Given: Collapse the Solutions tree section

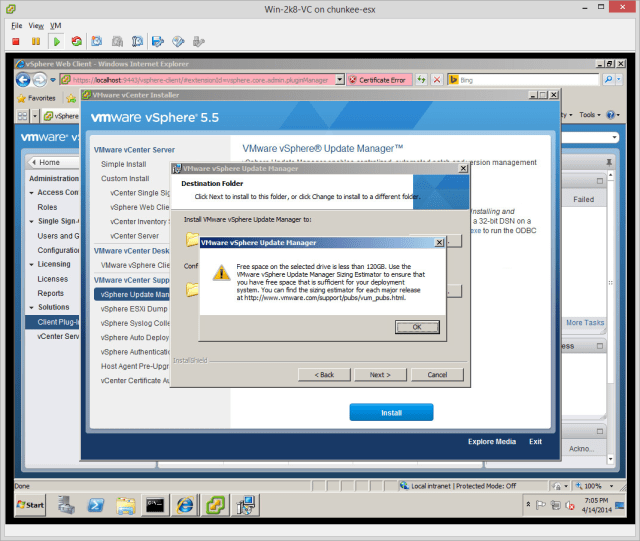Looking at the screenshot, I should 31,307.
